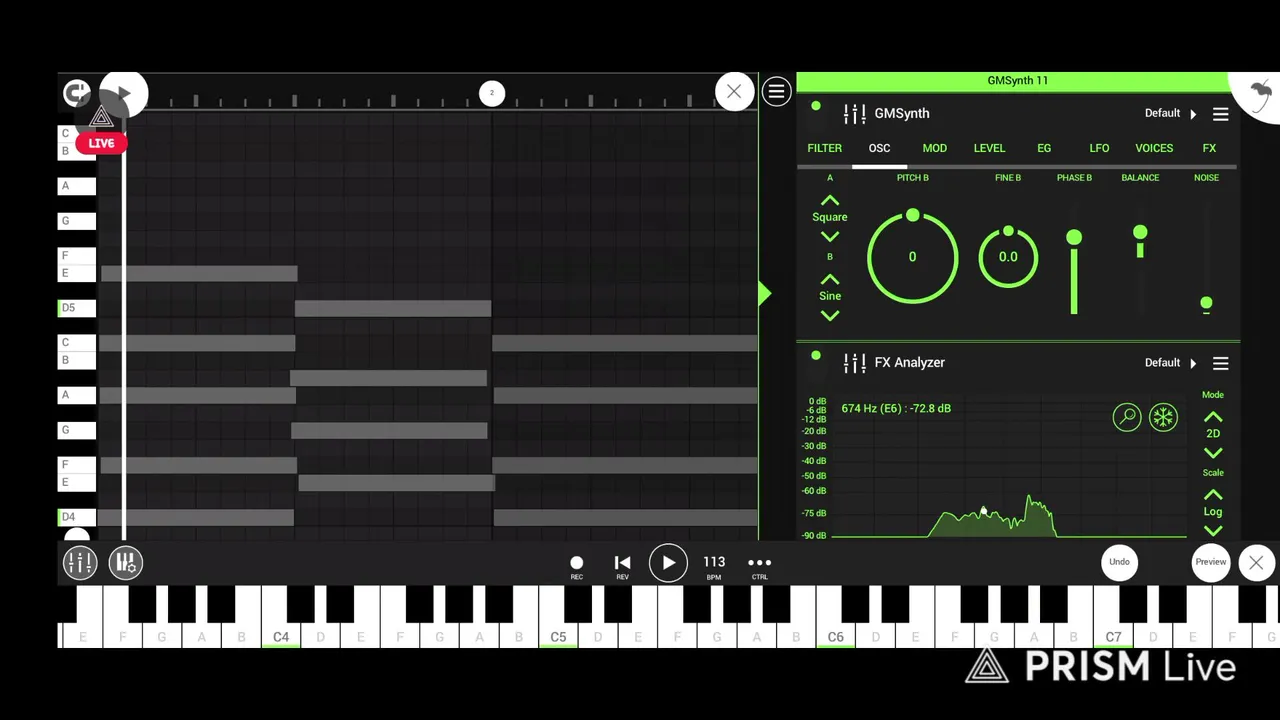Select the OSC tab
This screenshot has width=1280, height=720.
pos(879,148)
